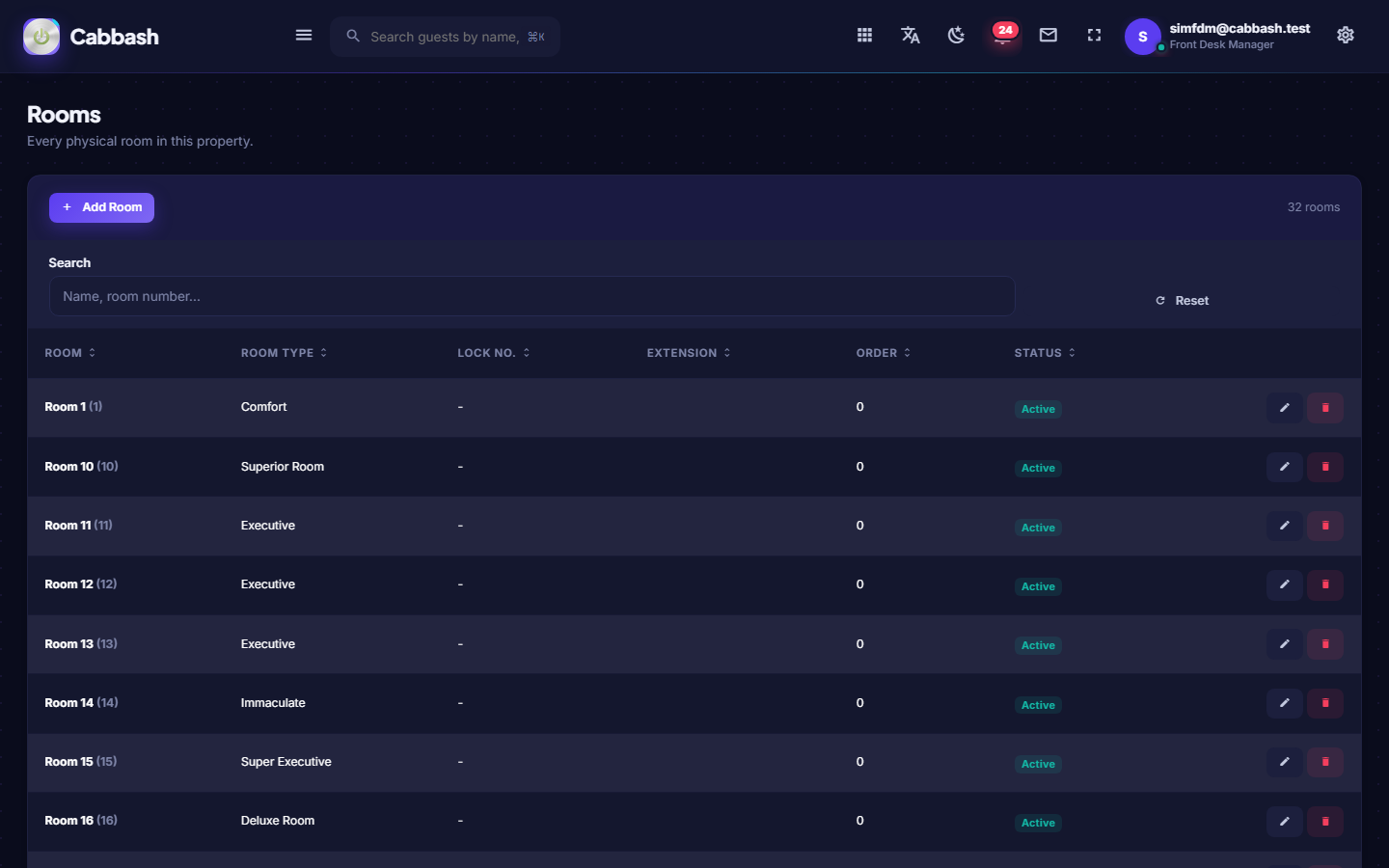The height and width of the screenshot is (868, 1389).
Task: Edit Room 1 with pencil icon
Action: pos(1285,408)
